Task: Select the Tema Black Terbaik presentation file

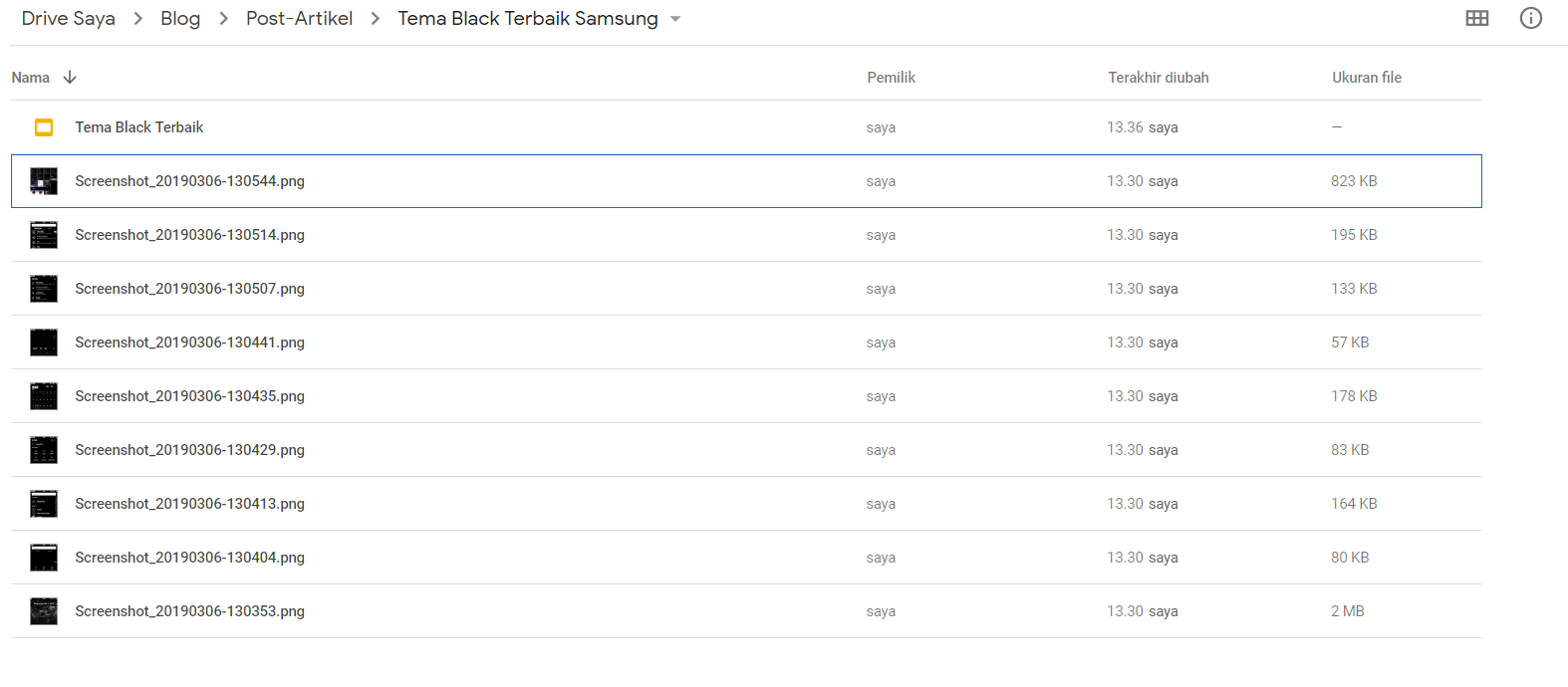Action: tap(746, 127)
